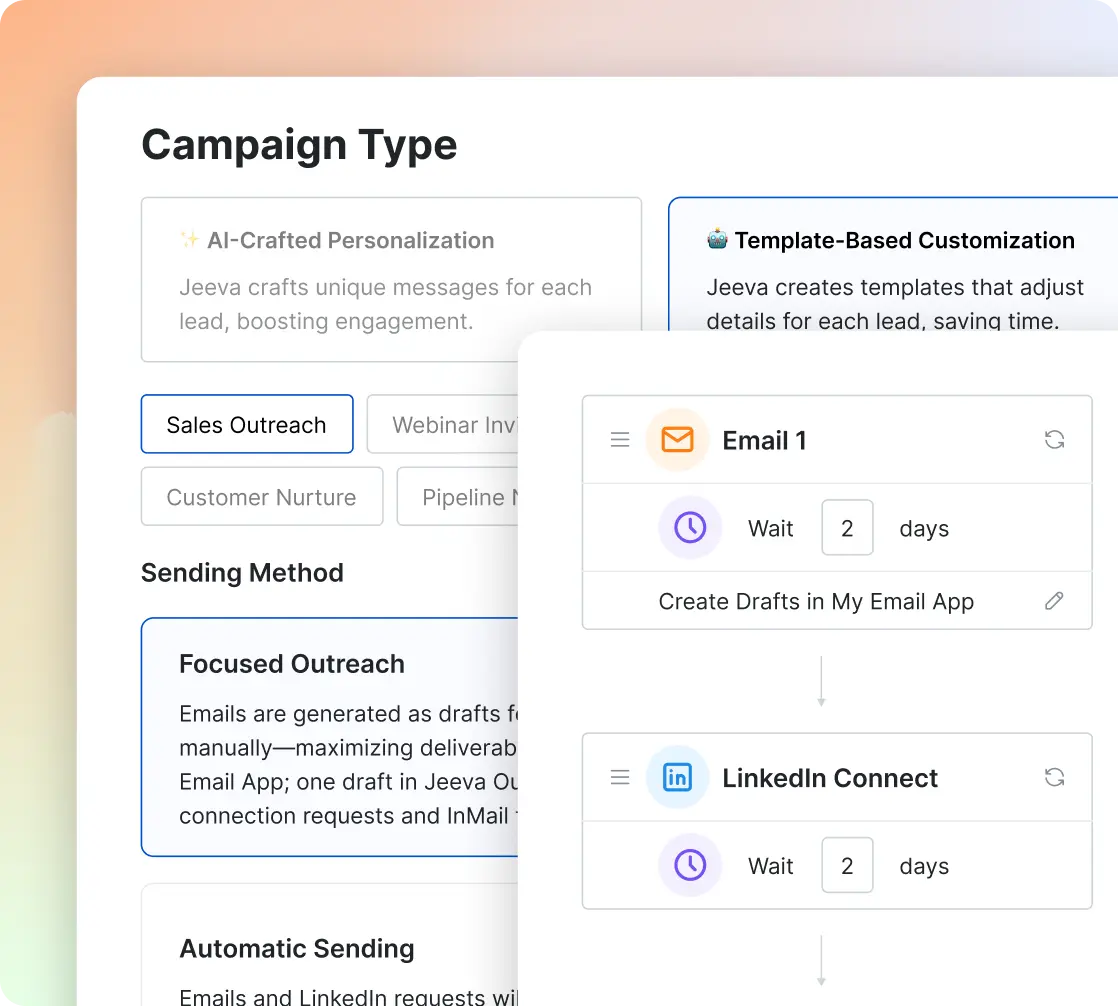Image resolution: width=1118 pixels, height=1006 pixels.
Task: Click the Wait label under Email 1
Action: tap(770, 528)
